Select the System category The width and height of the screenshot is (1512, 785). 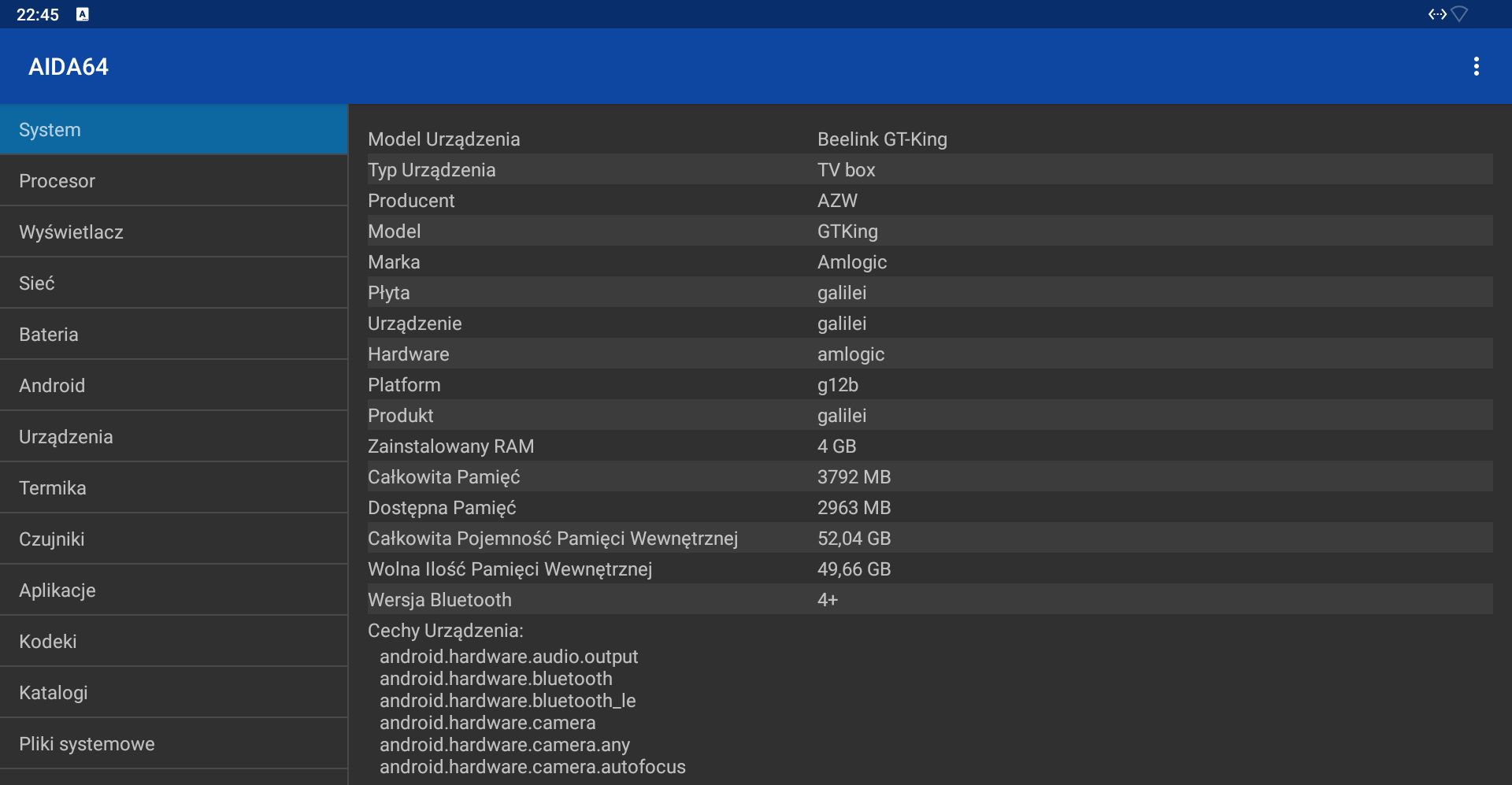pos(173,130)
